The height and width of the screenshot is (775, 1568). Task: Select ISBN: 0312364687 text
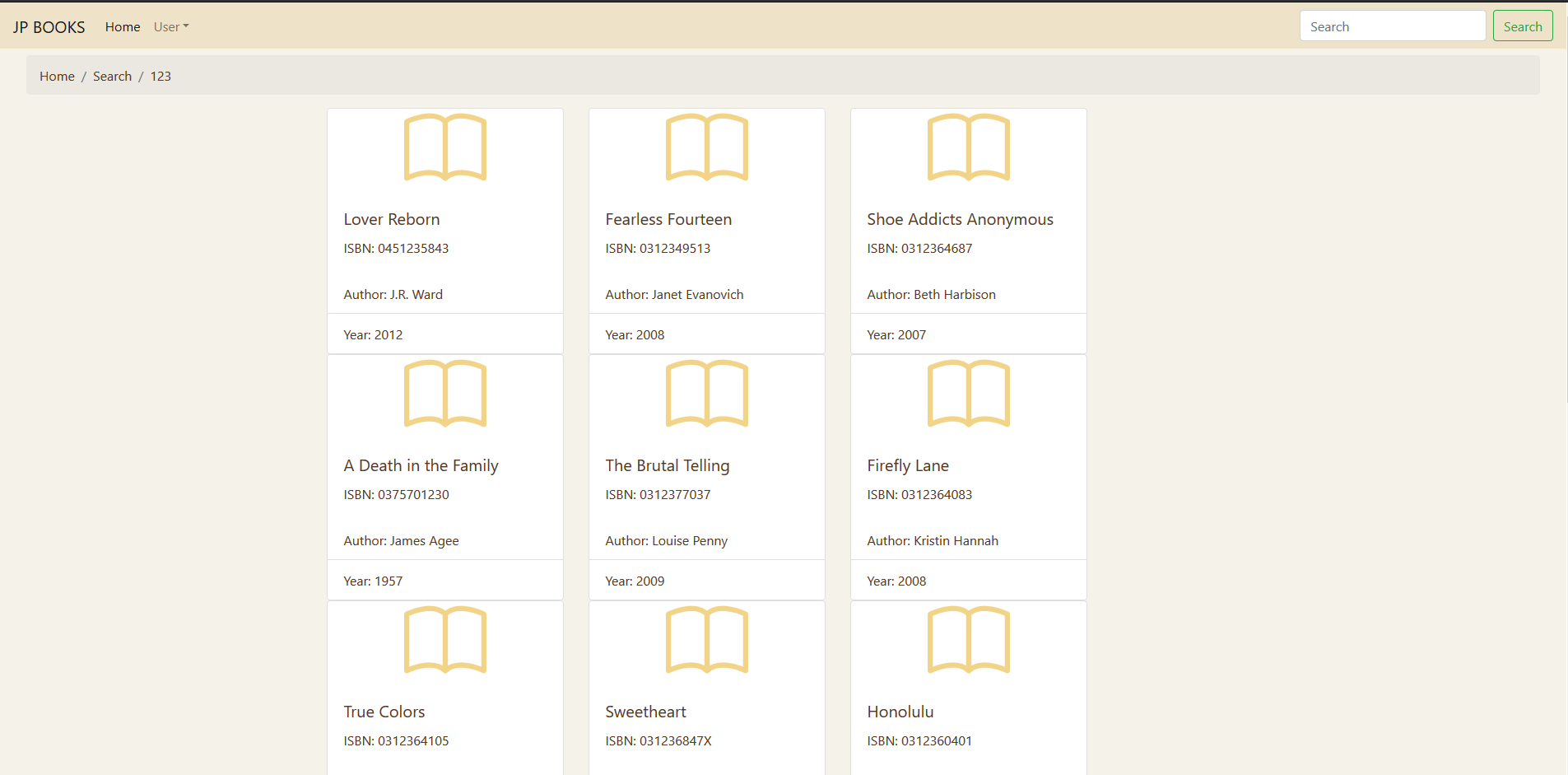(x=919, y=248)
